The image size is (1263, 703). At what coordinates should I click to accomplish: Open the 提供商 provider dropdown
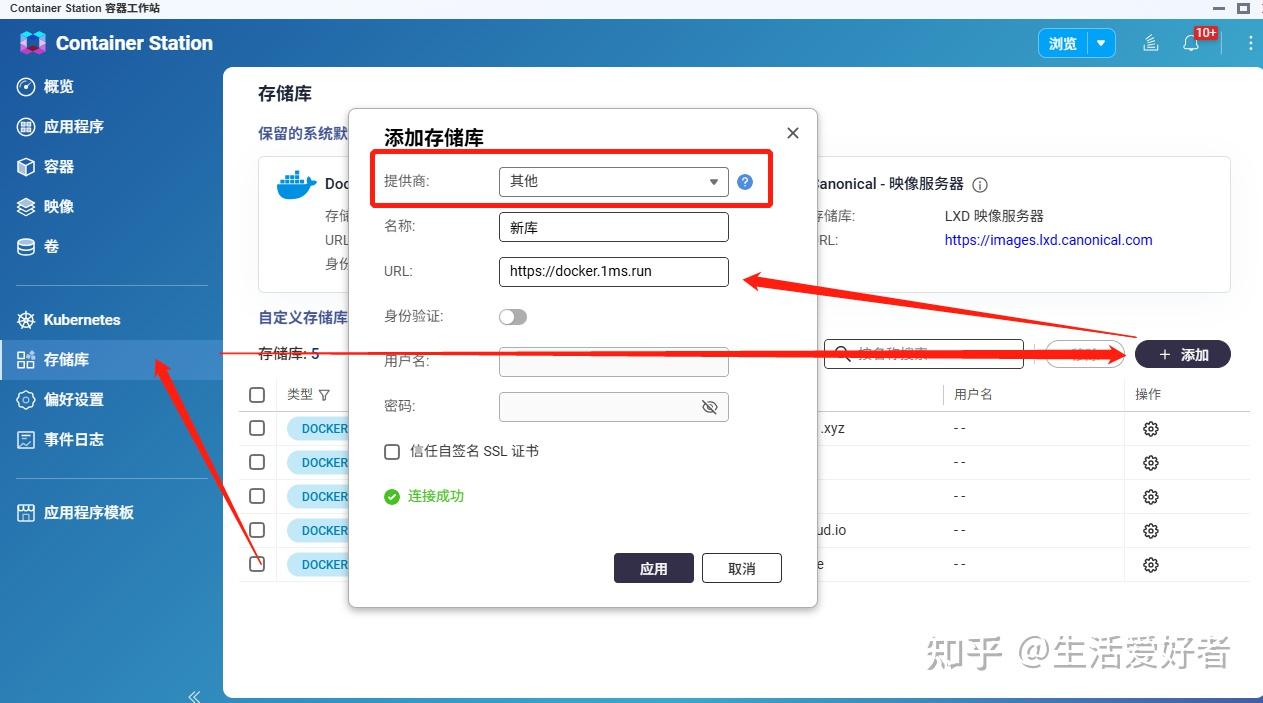point(613,181)
